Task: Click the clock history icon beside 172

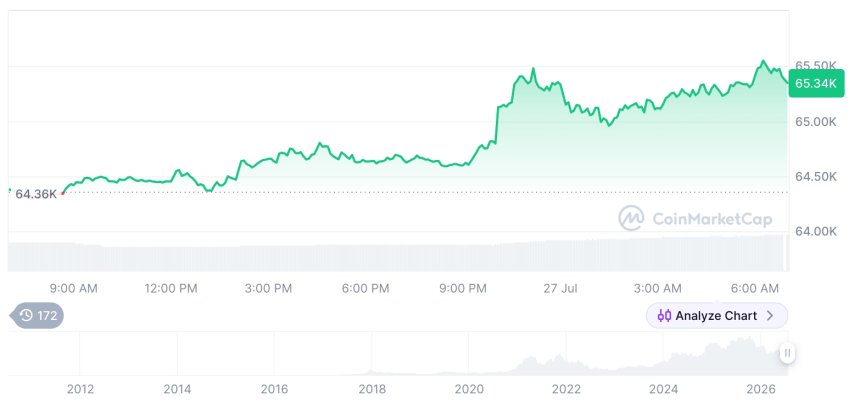Action: (26, 315)
